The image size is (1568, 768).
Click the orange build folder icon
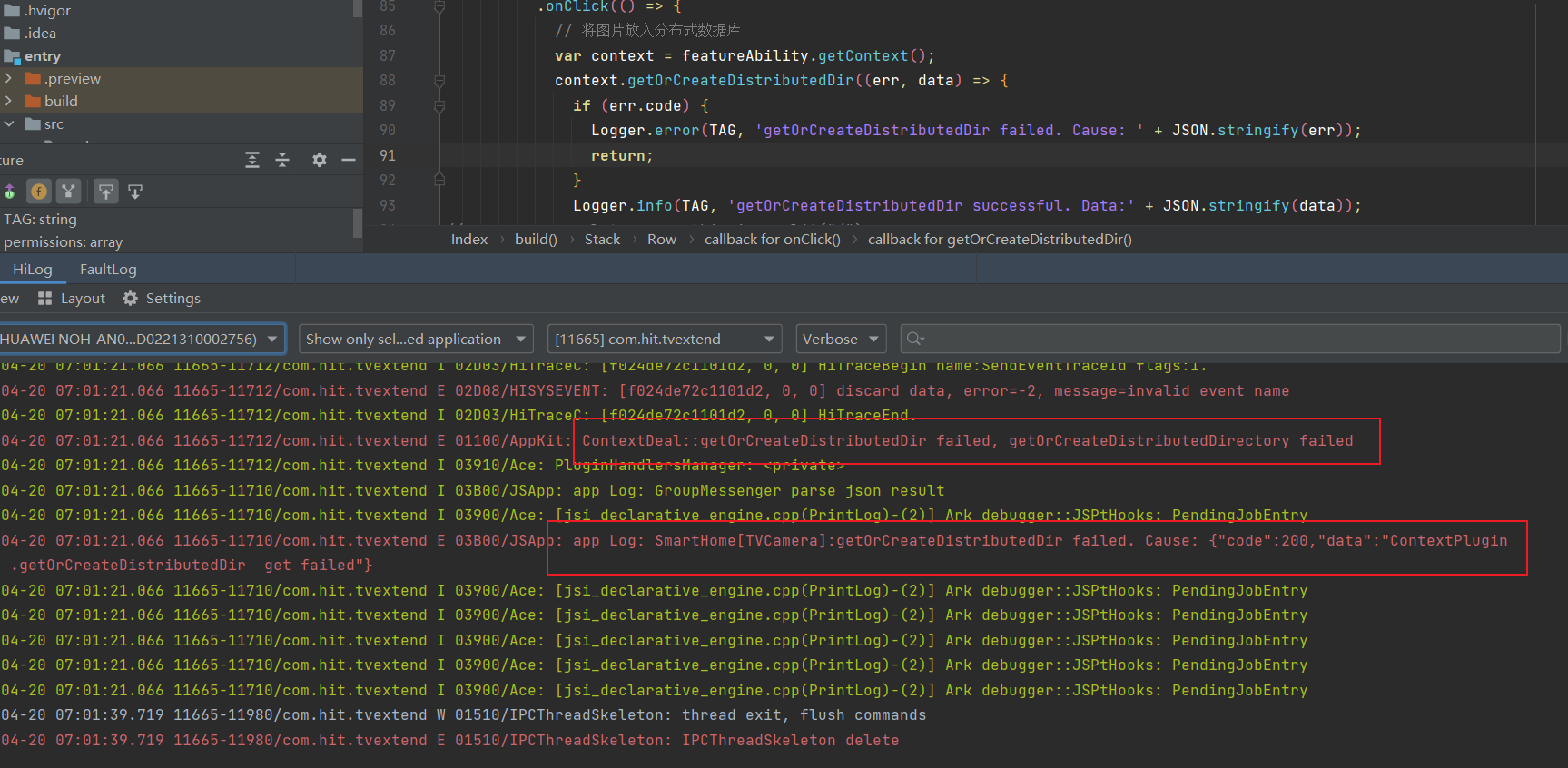click(x=34, y=101)
